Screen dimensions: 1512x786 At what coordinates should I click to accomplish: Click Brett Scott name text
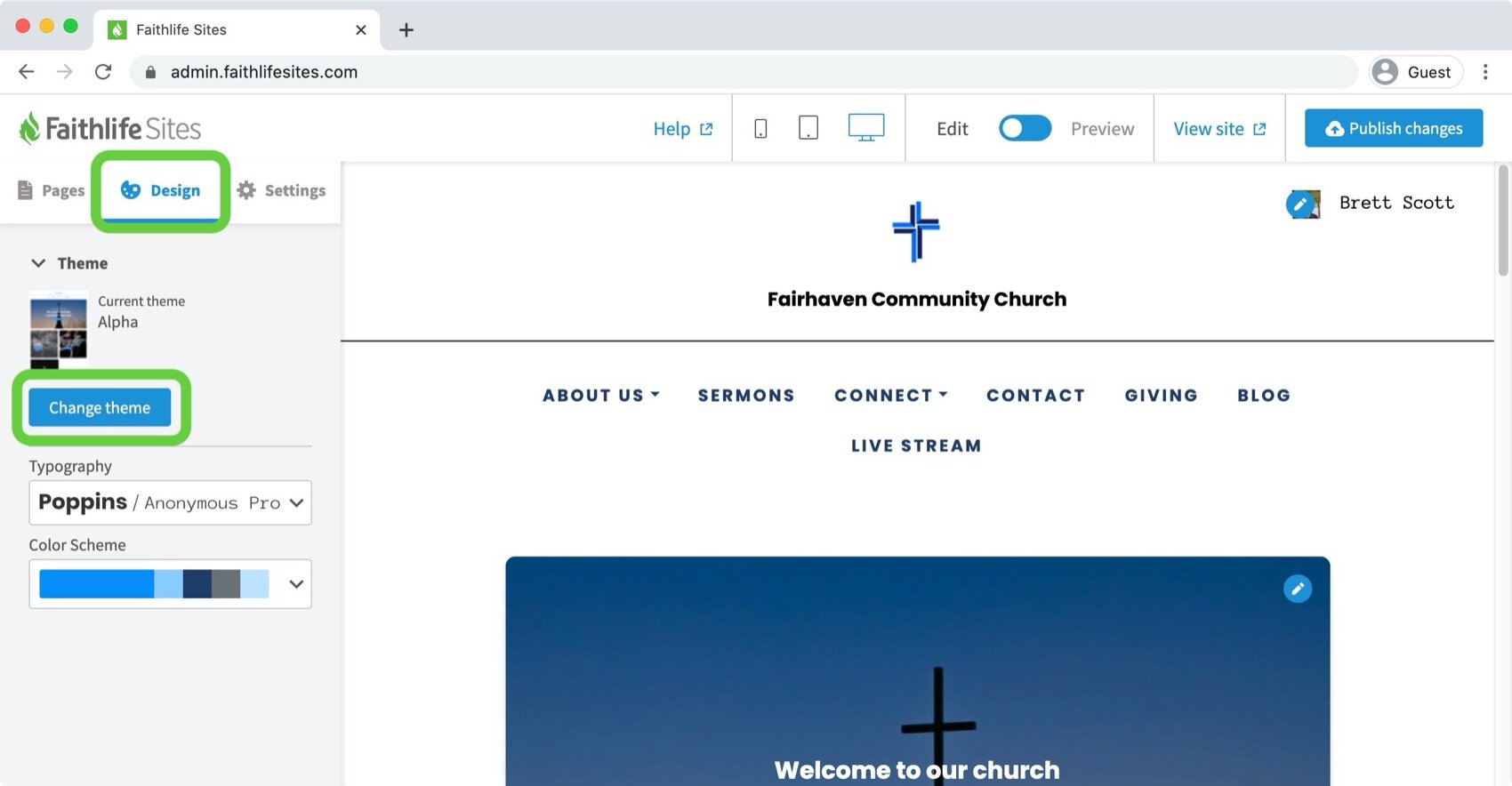[1396, 203]
